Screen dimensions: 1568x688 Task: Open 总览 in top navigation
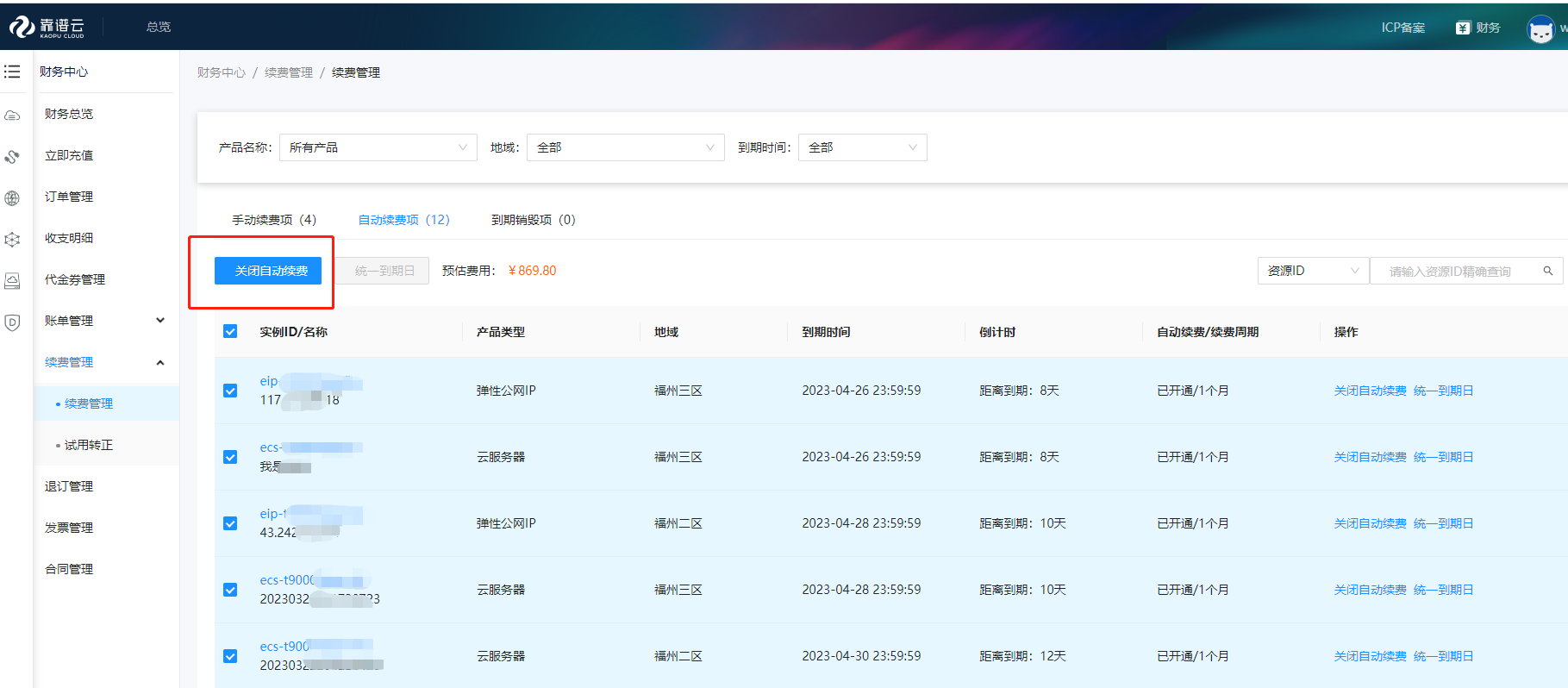point(159,27)
